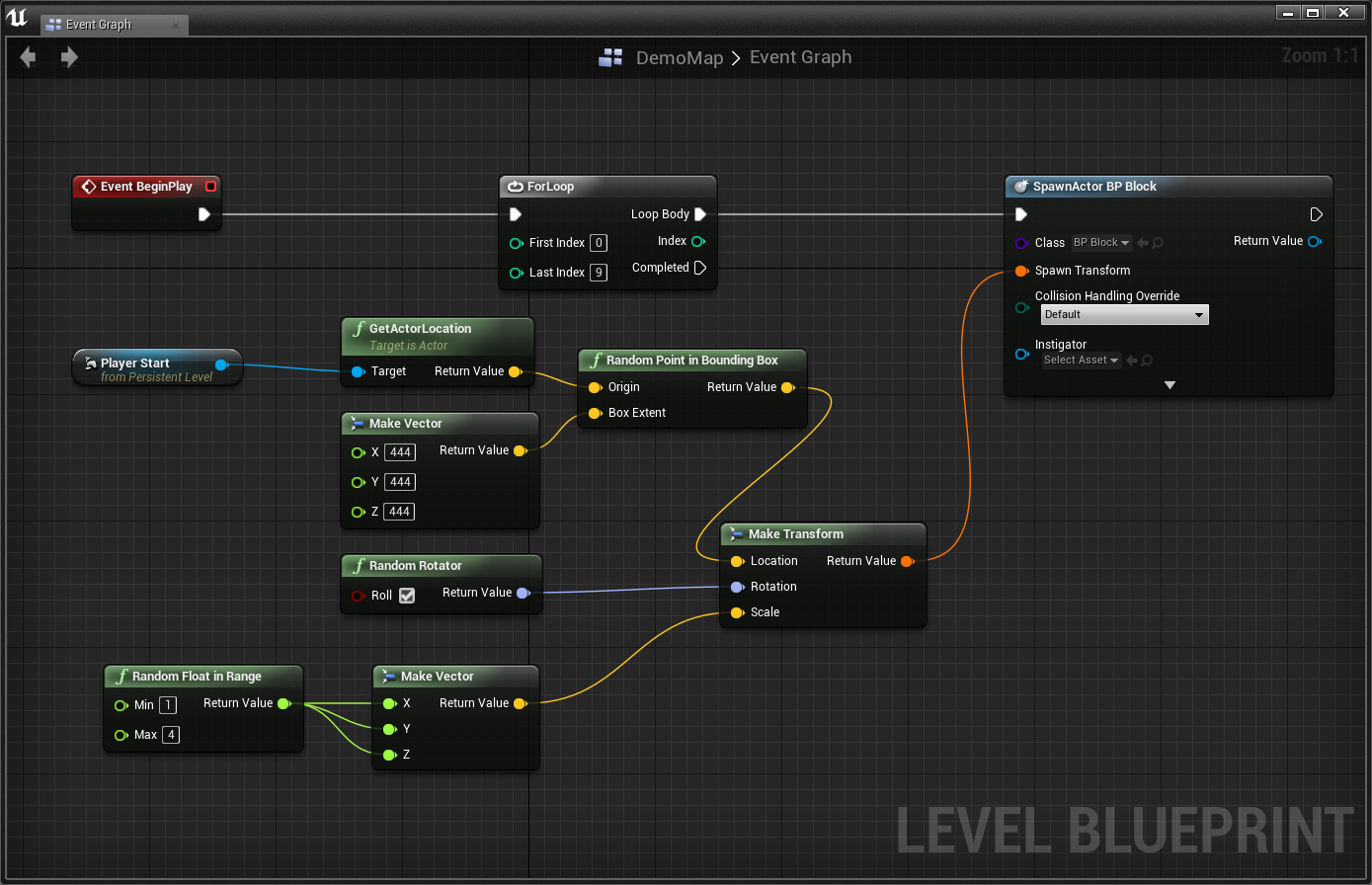Use selected asset arrow next to Class
The height and width of the screenshot is (885, 1372).
[x=1142, y=242]
